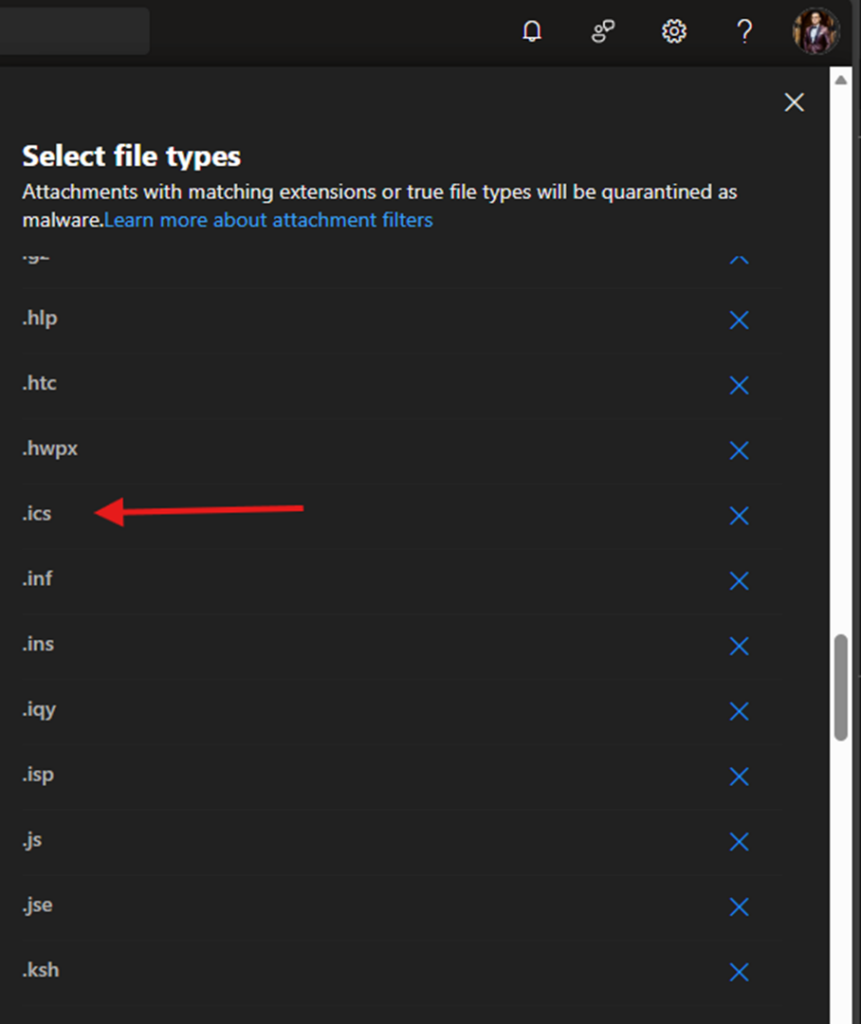Screen dimensions: 861x1024
Task: Remove the .htc file type
Action: point(739,385)
